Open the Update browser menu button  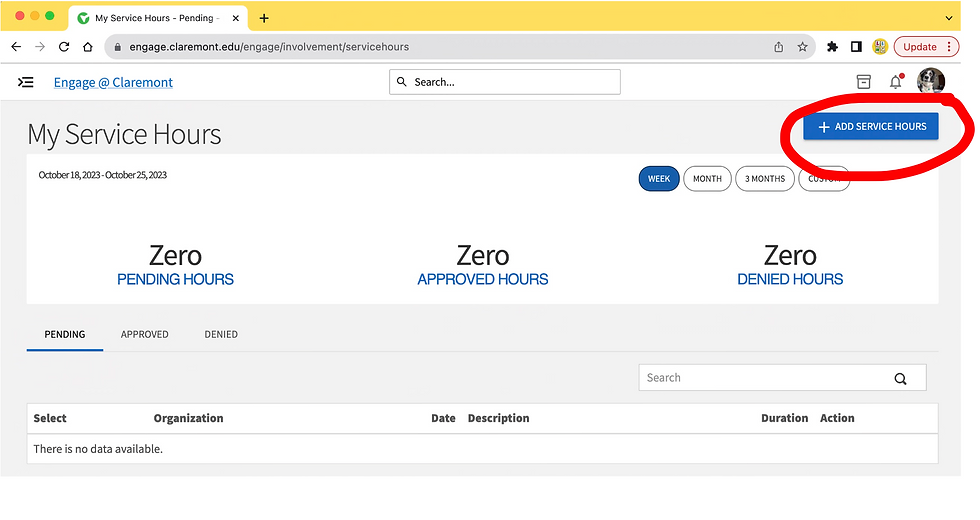click(926, 47)
